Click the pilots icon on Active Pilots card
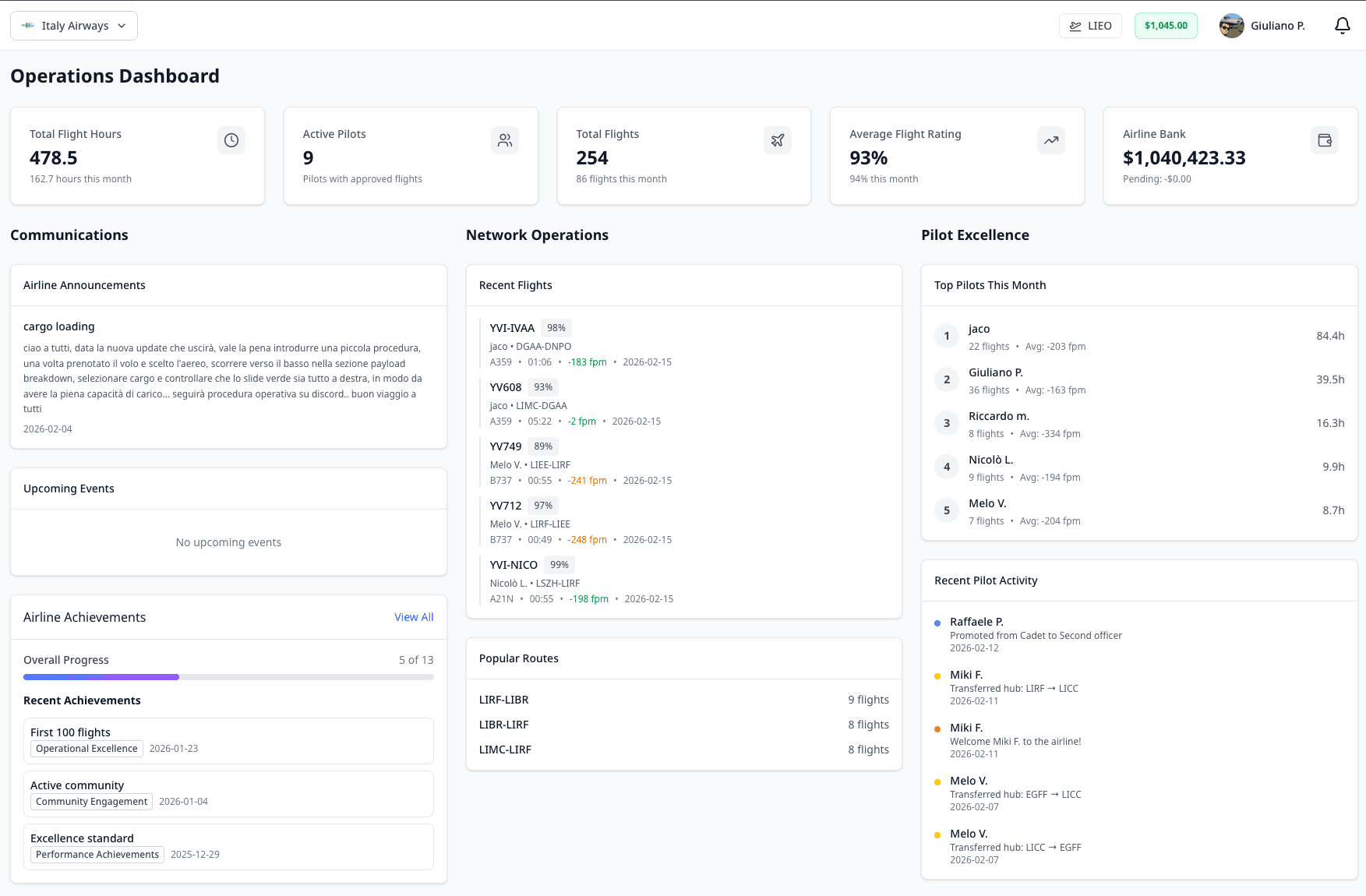 coord(504,140)
